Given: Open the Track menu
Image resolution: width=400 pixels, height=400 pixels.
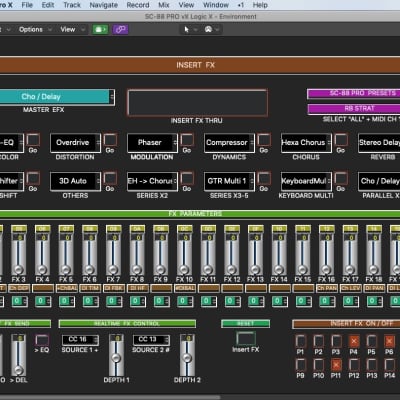Looking at the screenshot, I should click(x=72, y=5).
